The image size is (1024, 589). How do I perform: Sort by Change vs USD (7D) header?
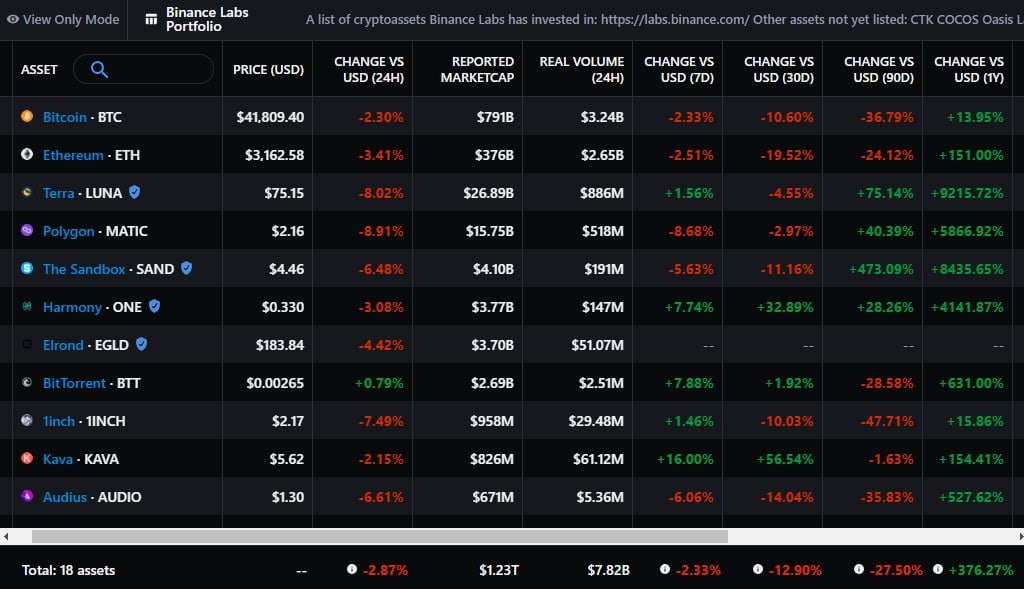coord(679,69)
